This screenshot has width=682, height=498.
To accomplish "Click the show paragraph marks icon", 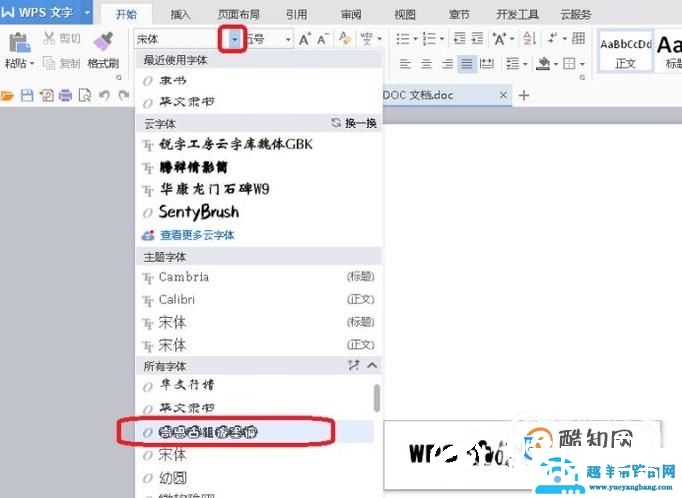I will [x=552, y=38].
